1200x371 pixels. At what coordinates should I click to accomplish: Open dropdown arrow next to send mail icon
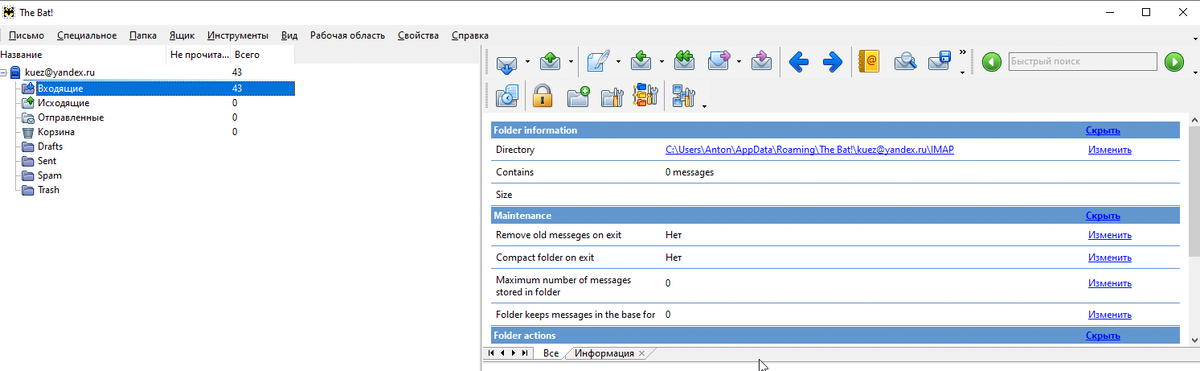(571, 62)
